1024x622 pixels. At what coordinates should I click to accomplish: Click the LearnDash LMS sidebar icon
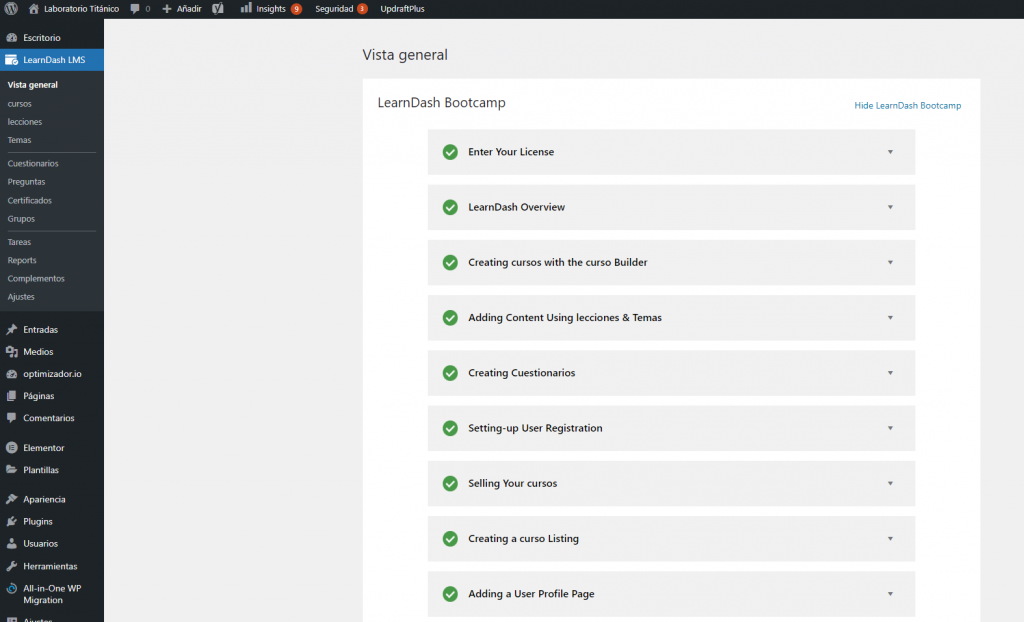[11, 59]
